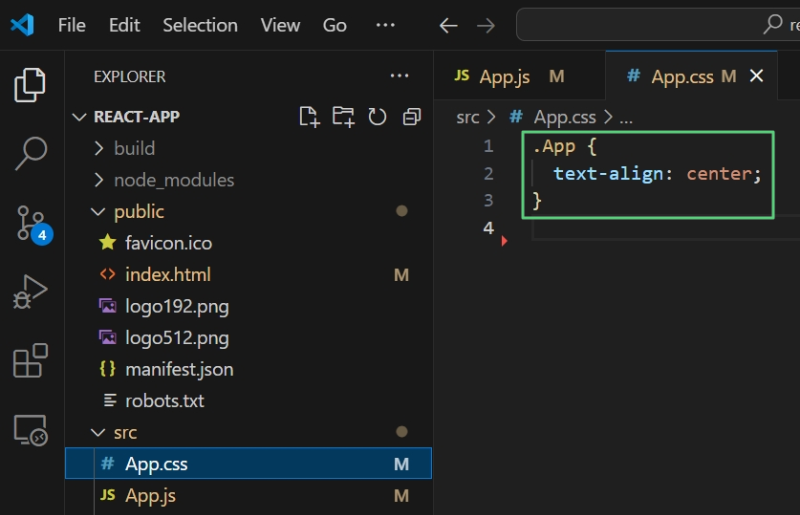Click line number 4 in the editor

click(x=488, y=228)
